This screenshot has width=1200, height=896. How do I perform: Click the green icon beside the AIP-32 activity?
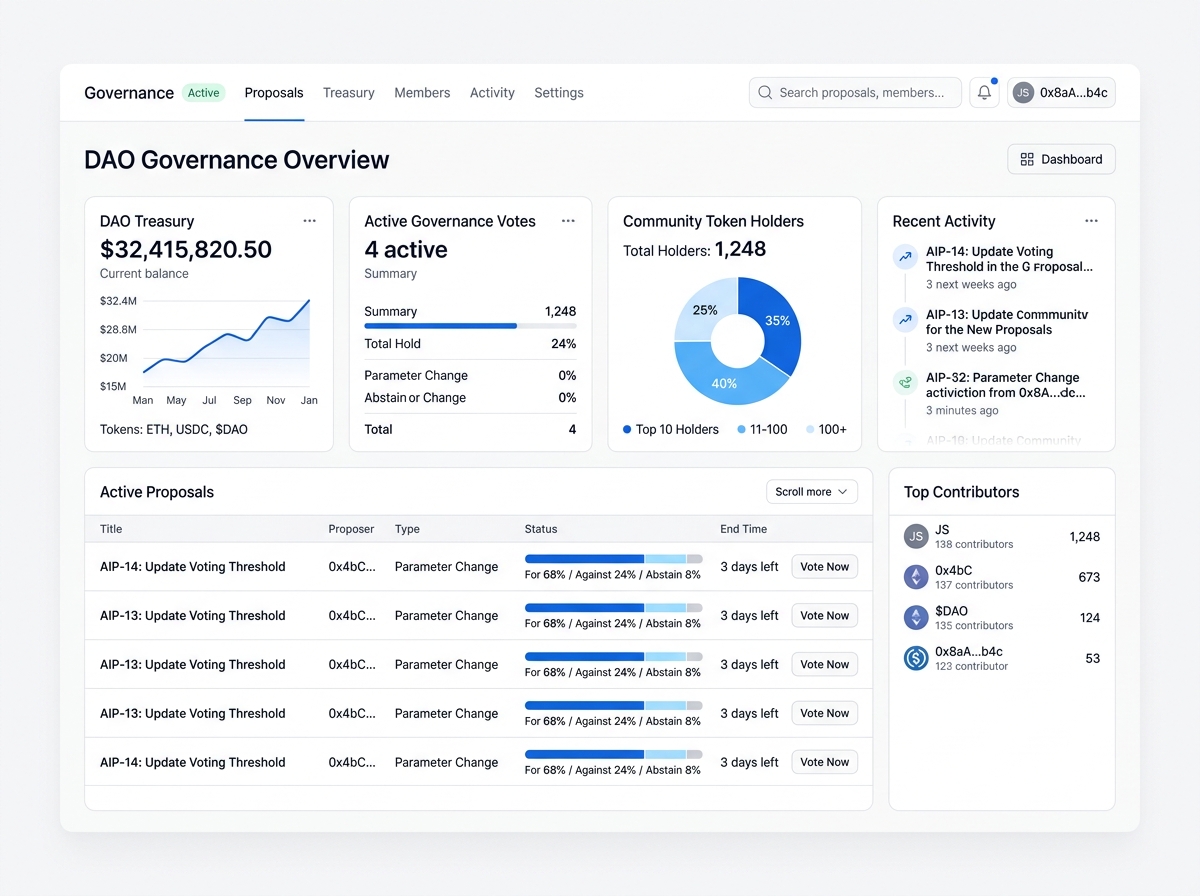point(905,382)
